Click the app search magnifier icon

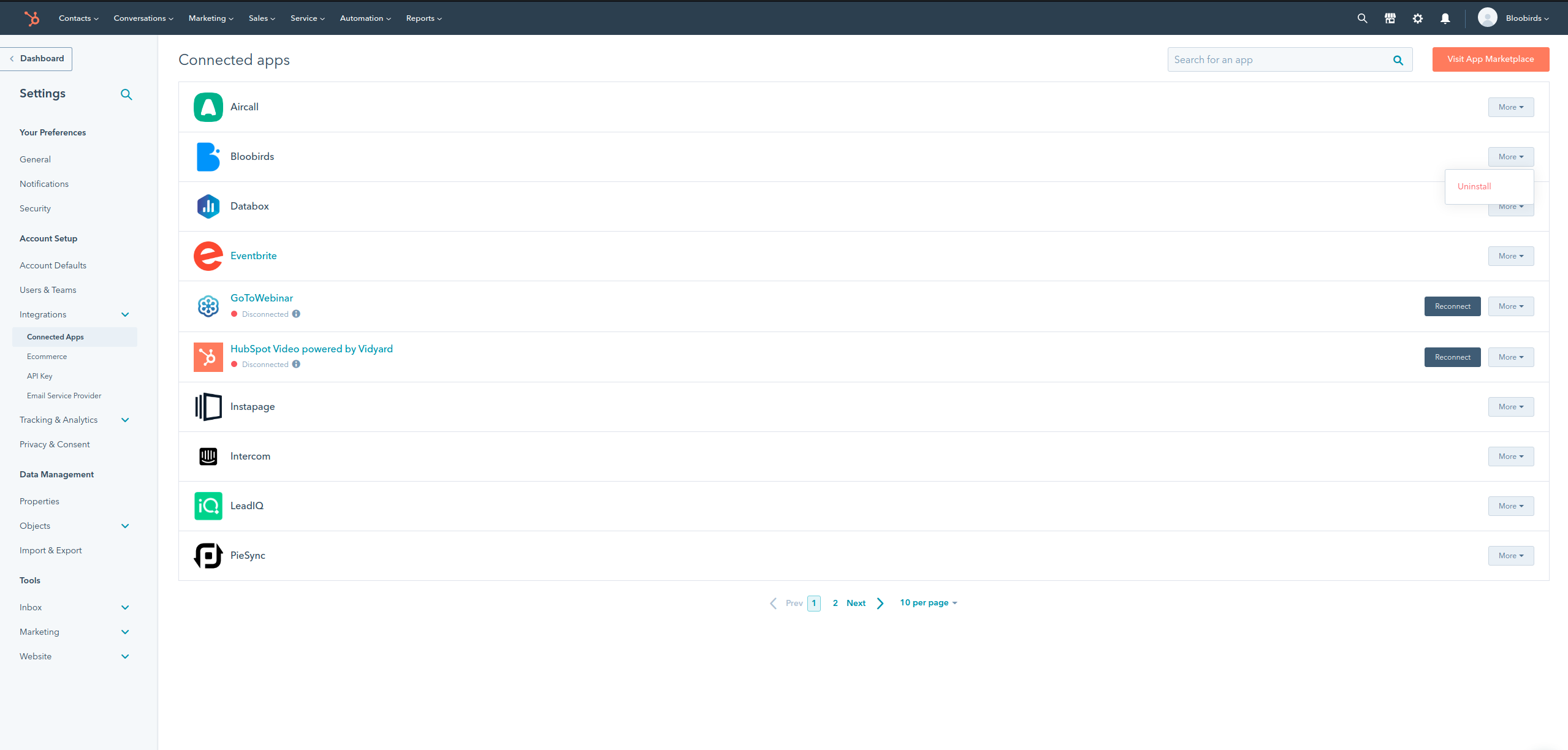(1398, 60)
